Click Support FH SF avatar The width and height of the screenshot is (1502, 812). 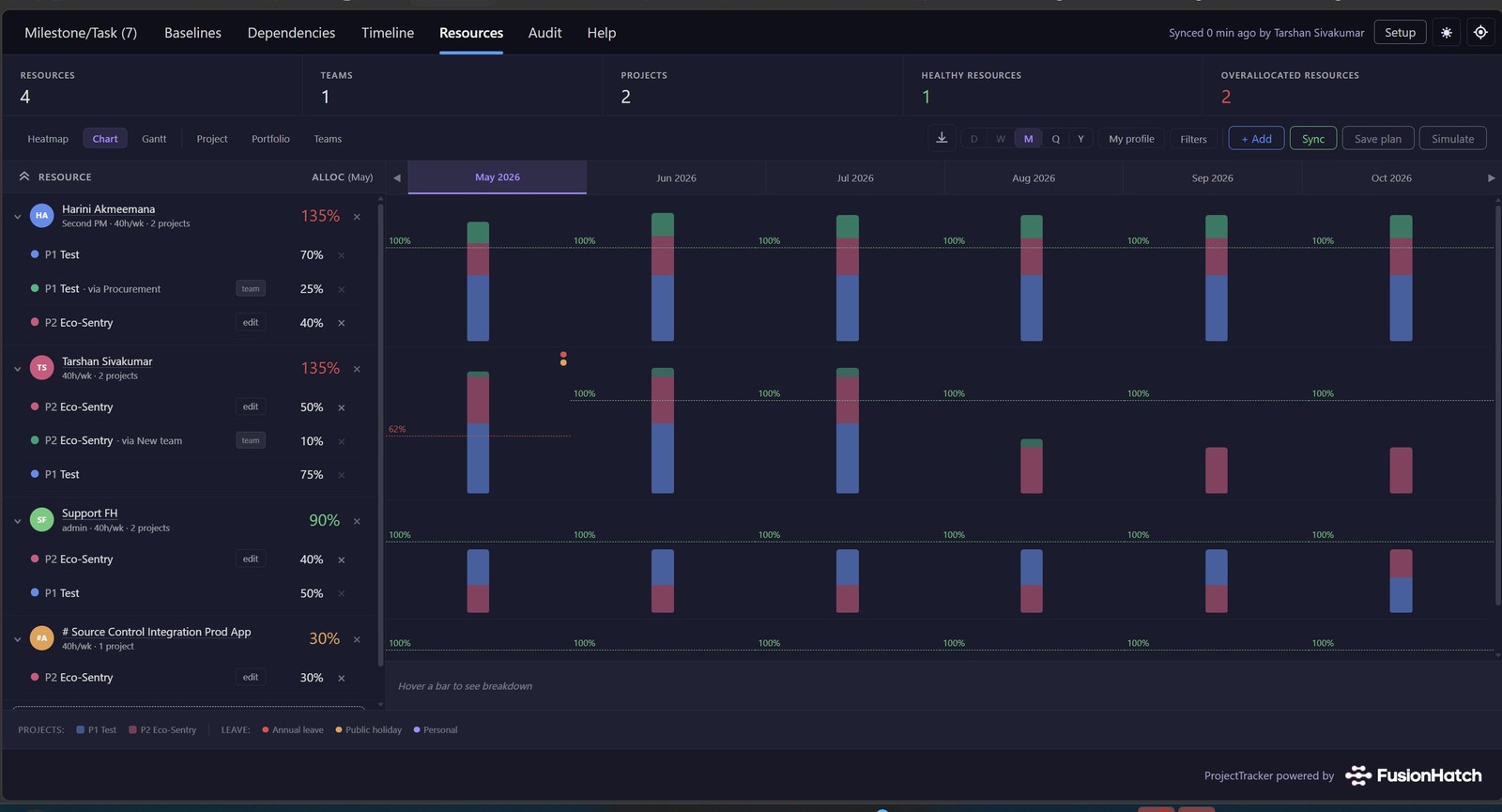(x=41, y=520)
